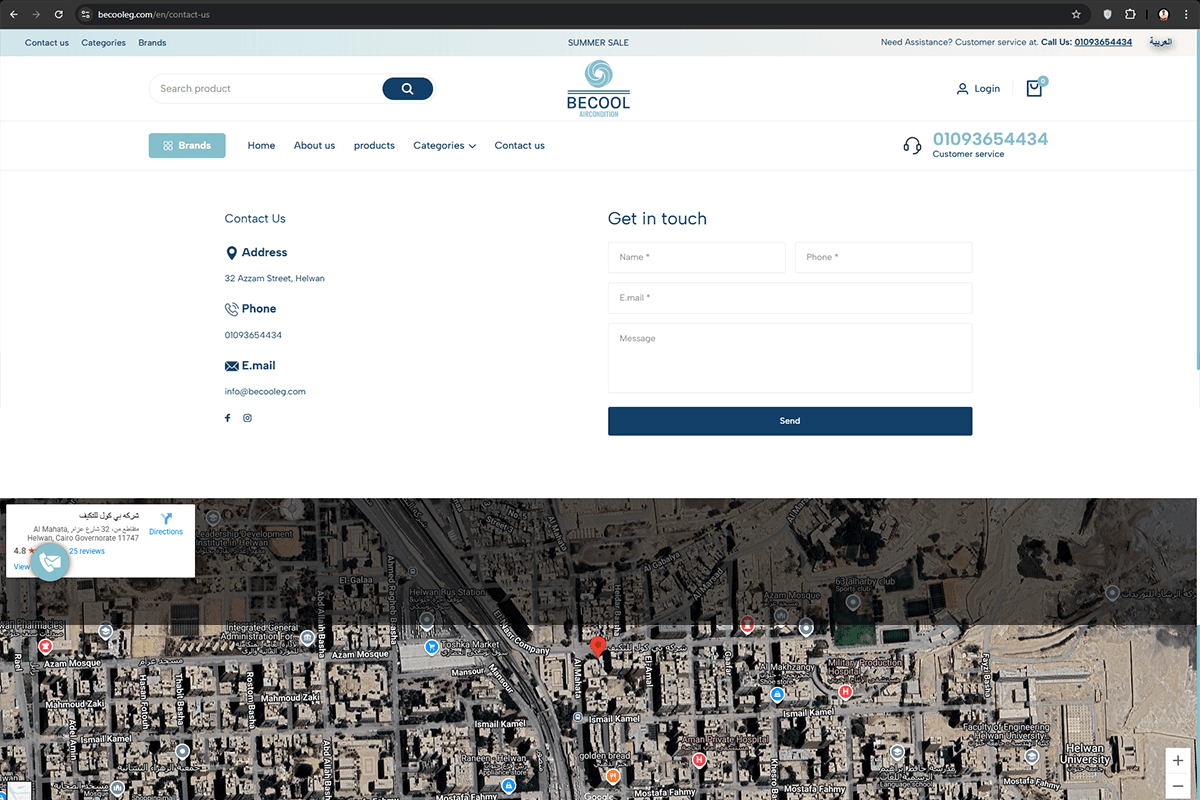This screenshot has height=800, width=1200.
Task: Open Directions on the map card
Action: click(166, 524)
